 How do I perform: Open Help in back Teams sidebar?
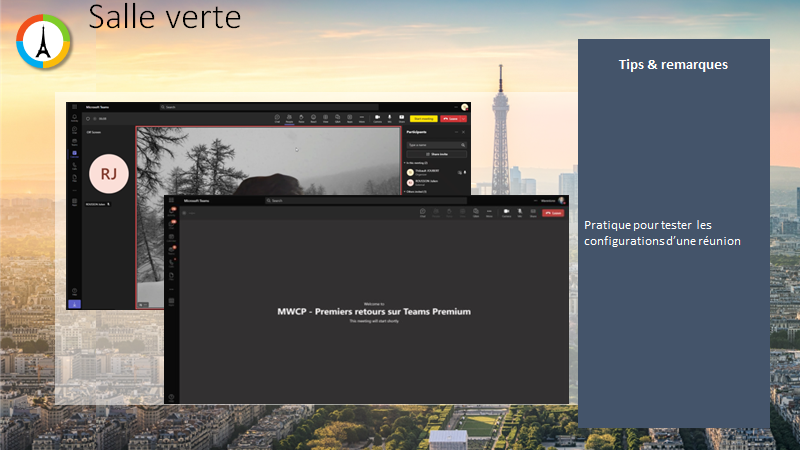[74, 292]
